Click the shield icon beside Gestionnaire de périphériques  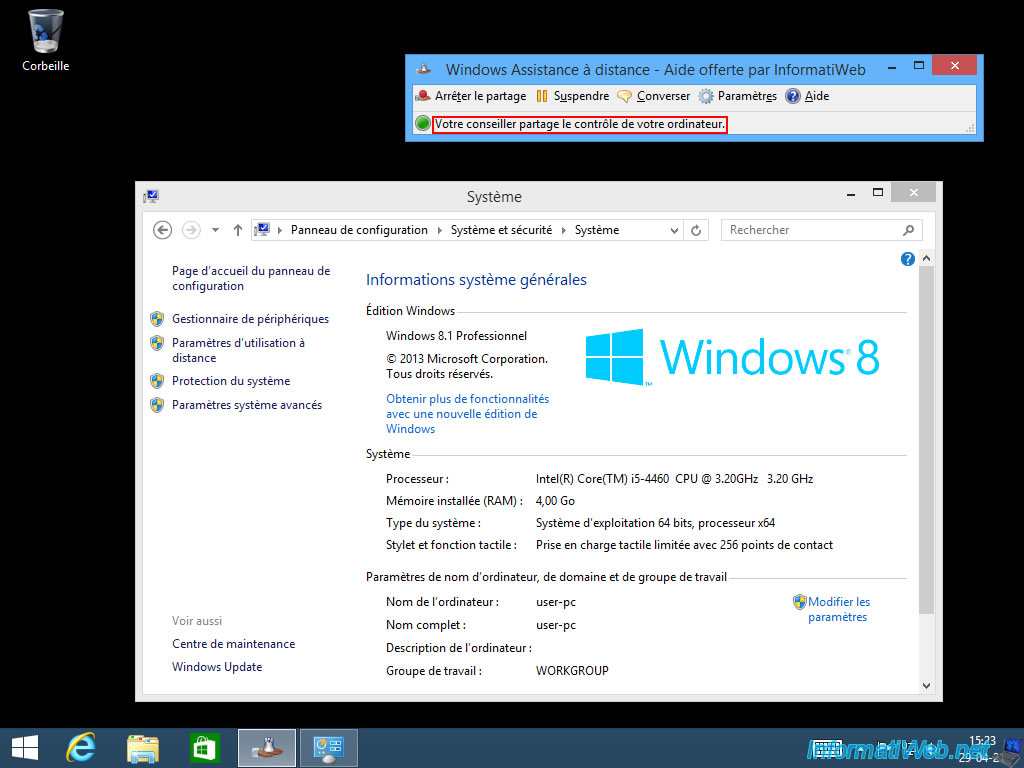[x=157, y=319]
